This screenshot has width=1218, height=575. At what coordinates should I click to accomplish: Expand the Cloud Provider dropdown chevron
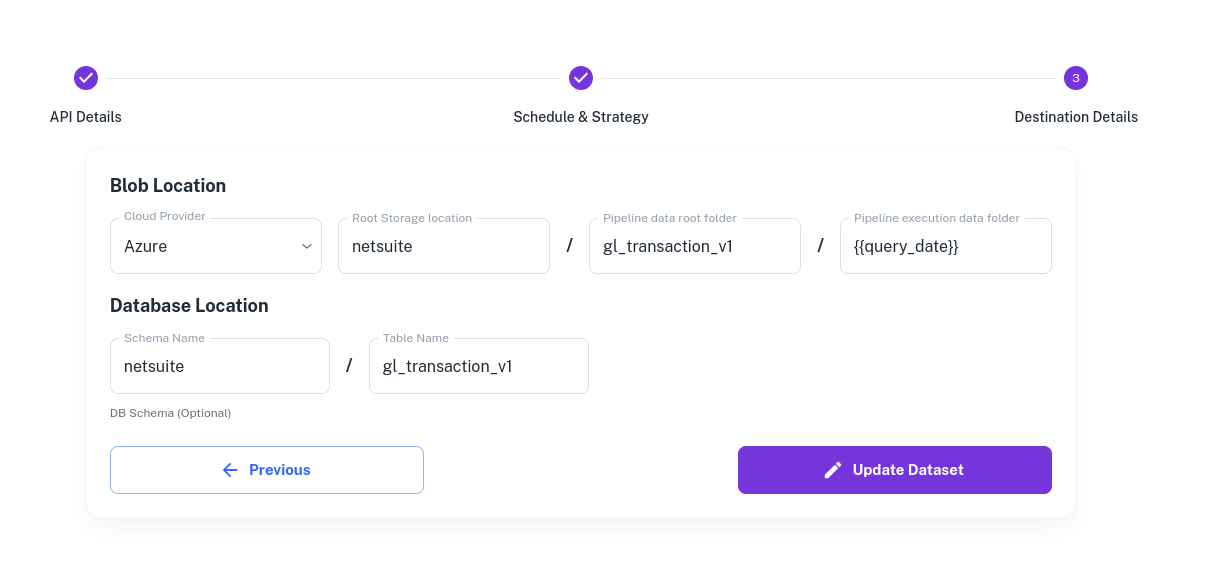(307, 246)
